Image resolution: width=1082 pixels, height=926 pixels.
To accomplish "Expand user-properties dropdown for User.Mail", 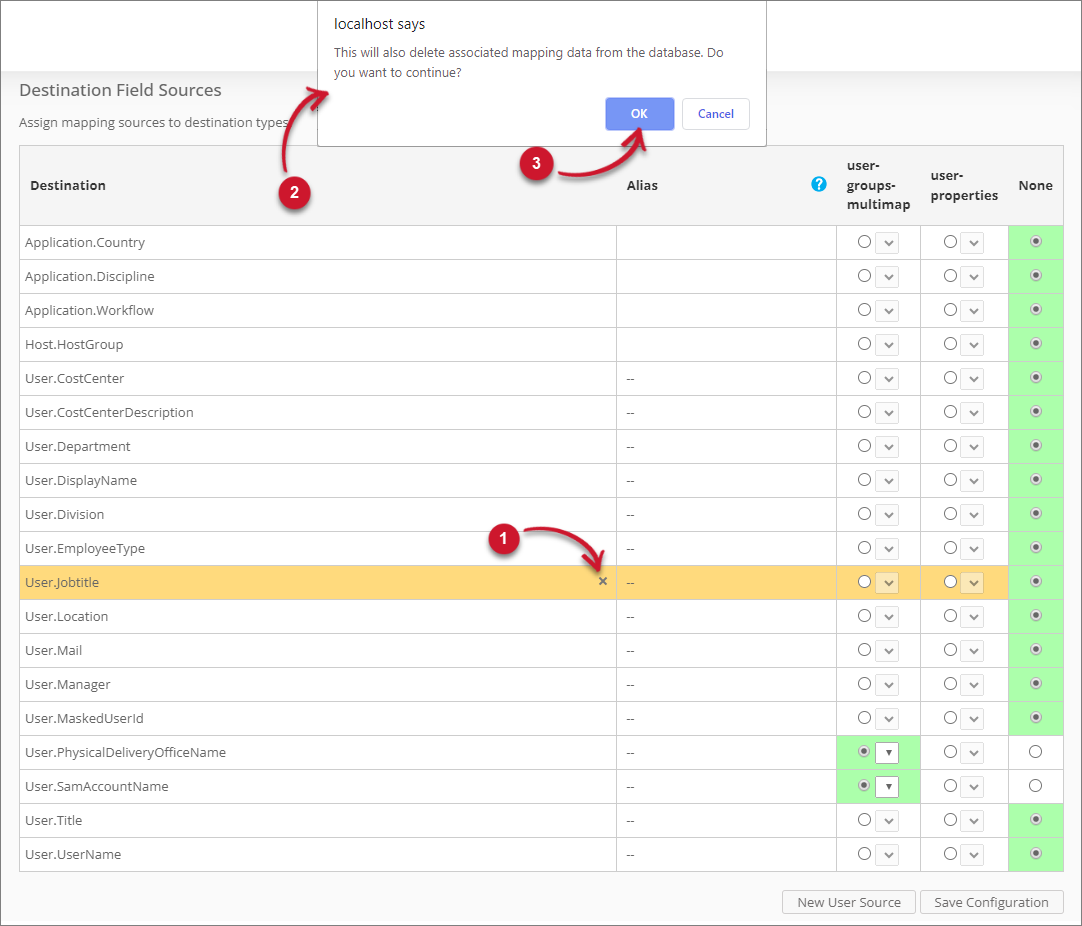I will pyautogui.click(x=972, y=651).
